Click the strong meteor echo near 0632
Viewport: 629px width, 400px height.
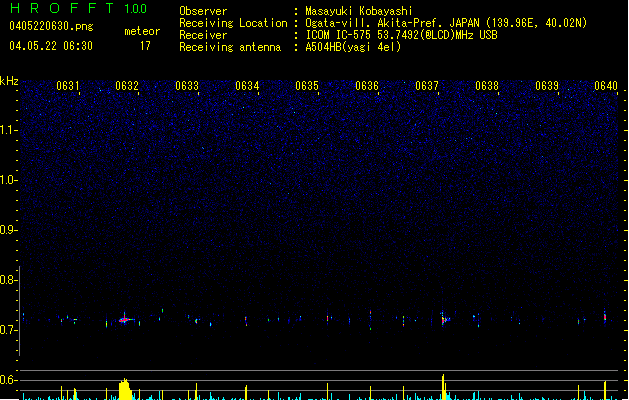125,319
